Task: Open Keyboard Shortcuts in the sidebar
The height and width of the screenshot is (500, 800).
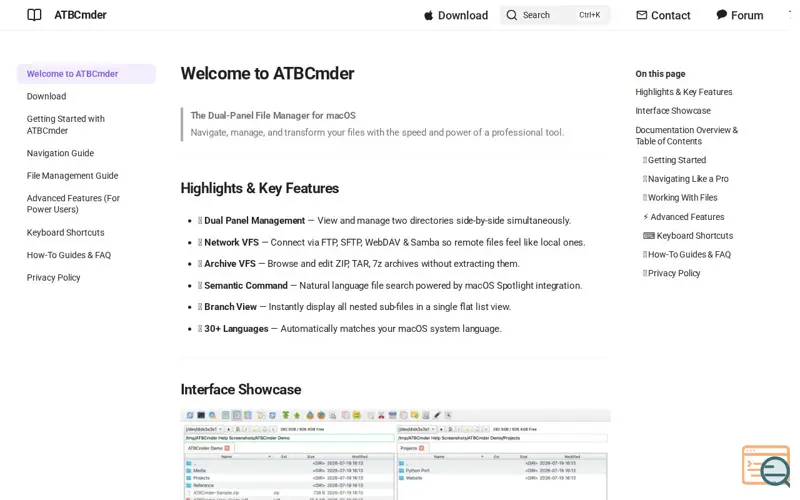Action: [65, 233]
